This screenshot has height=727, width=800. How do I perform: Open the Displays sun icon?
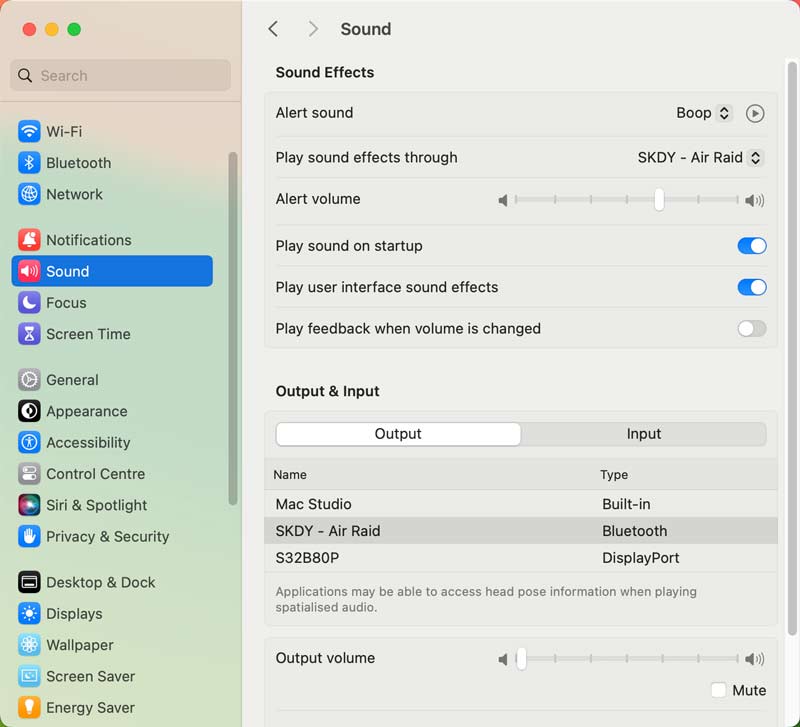(x=29, y=613)
